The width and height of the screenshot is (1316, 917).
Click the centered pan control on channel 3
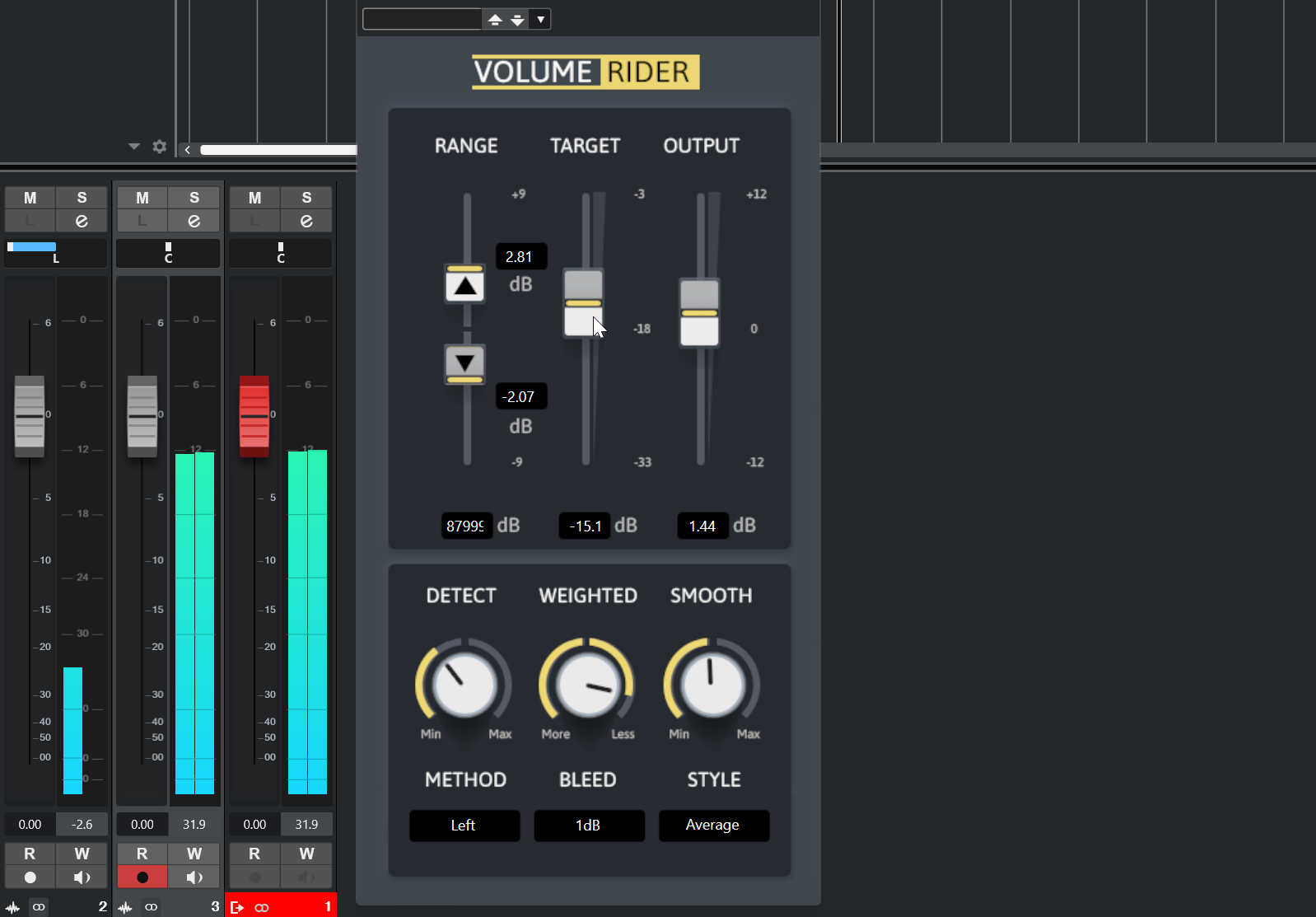(168, 253)
